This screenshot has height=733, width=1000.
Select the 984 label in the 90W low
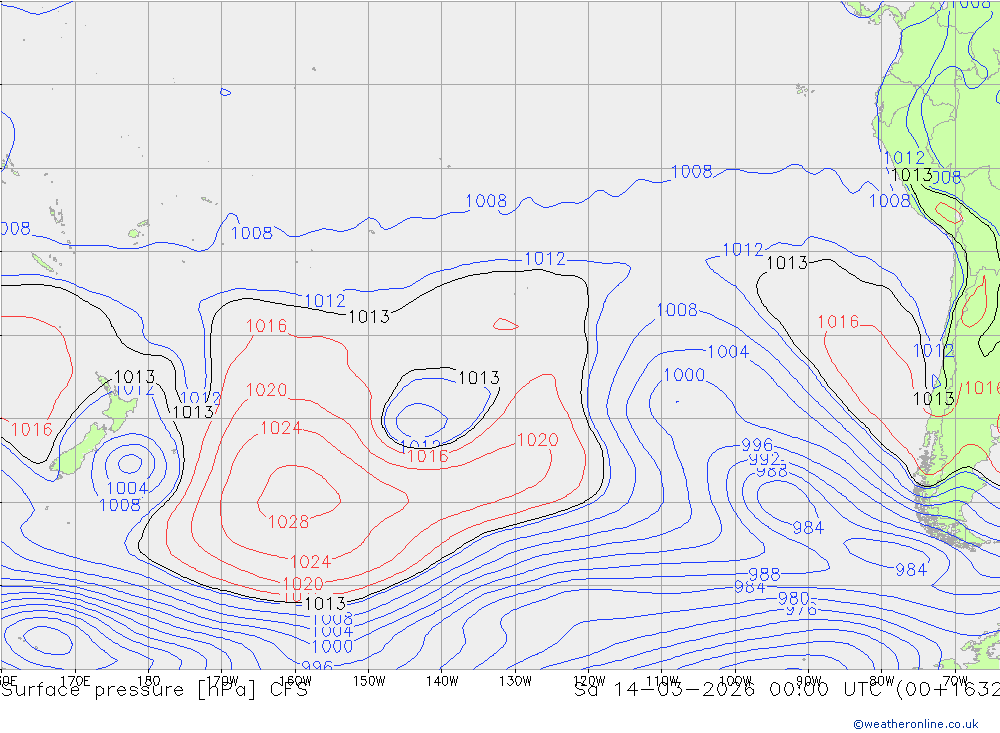pyautogui.click(x=808, y=528)
